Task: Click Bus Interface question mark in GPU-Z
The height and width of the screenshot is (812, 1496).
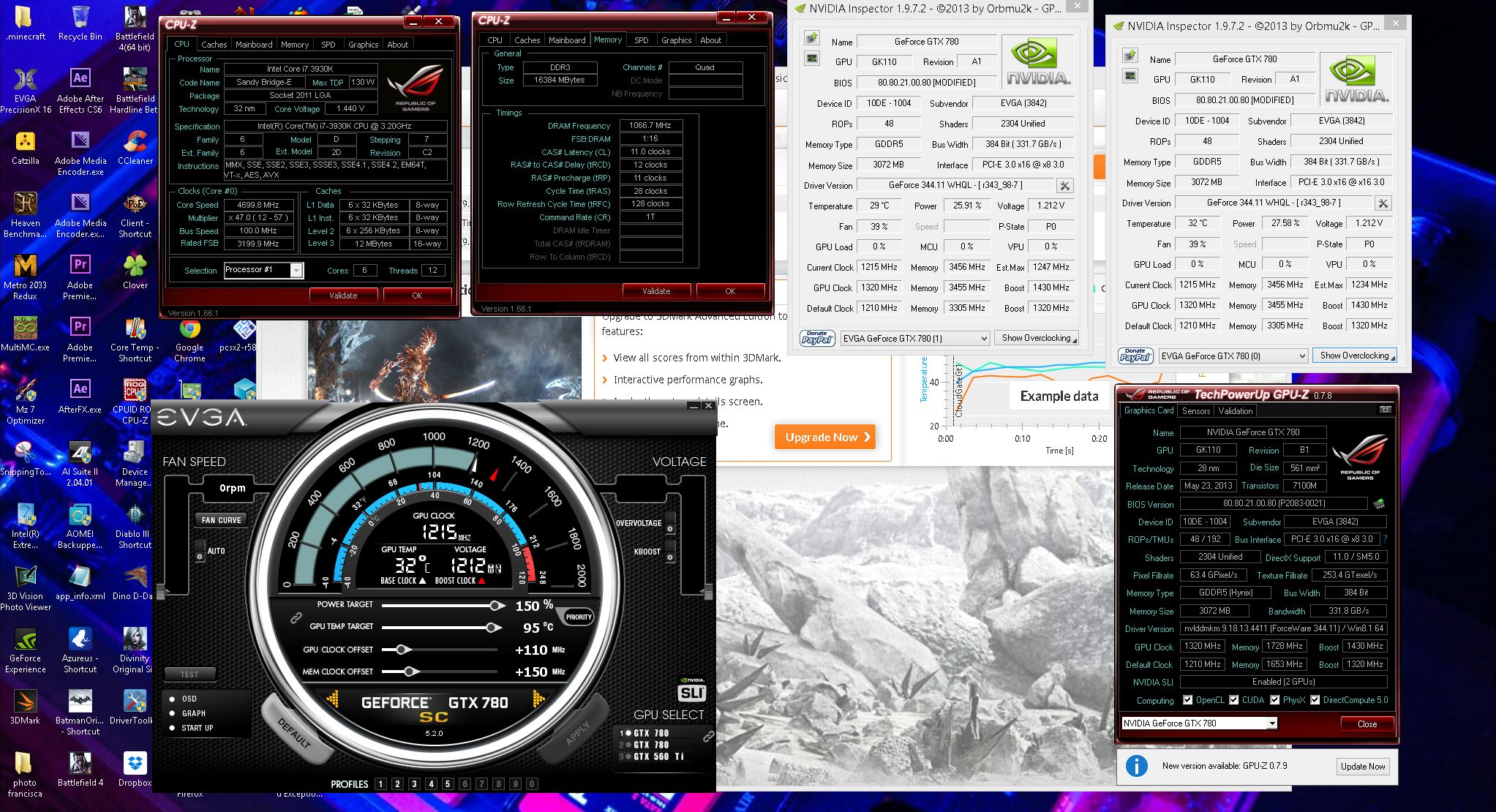Action: 1386,539
